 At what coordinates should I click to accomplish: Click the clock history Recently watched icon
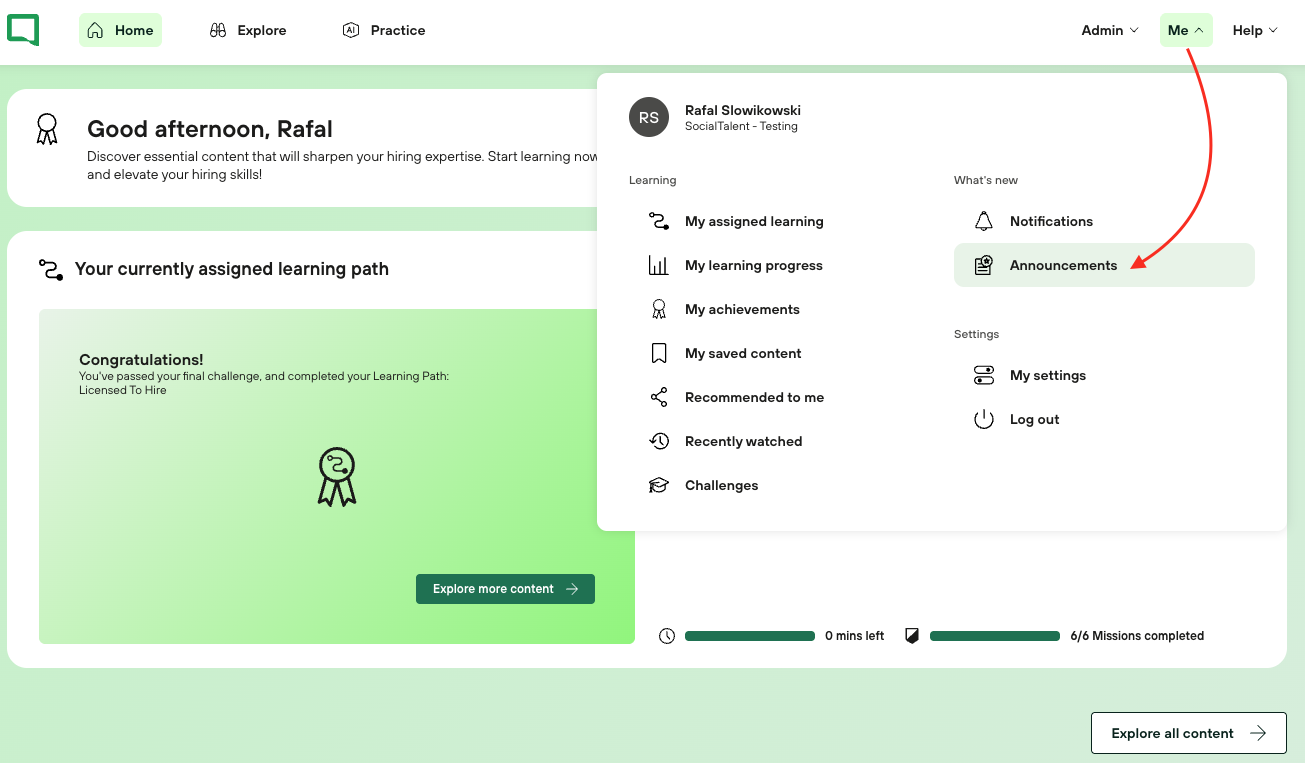pos(659,441)
